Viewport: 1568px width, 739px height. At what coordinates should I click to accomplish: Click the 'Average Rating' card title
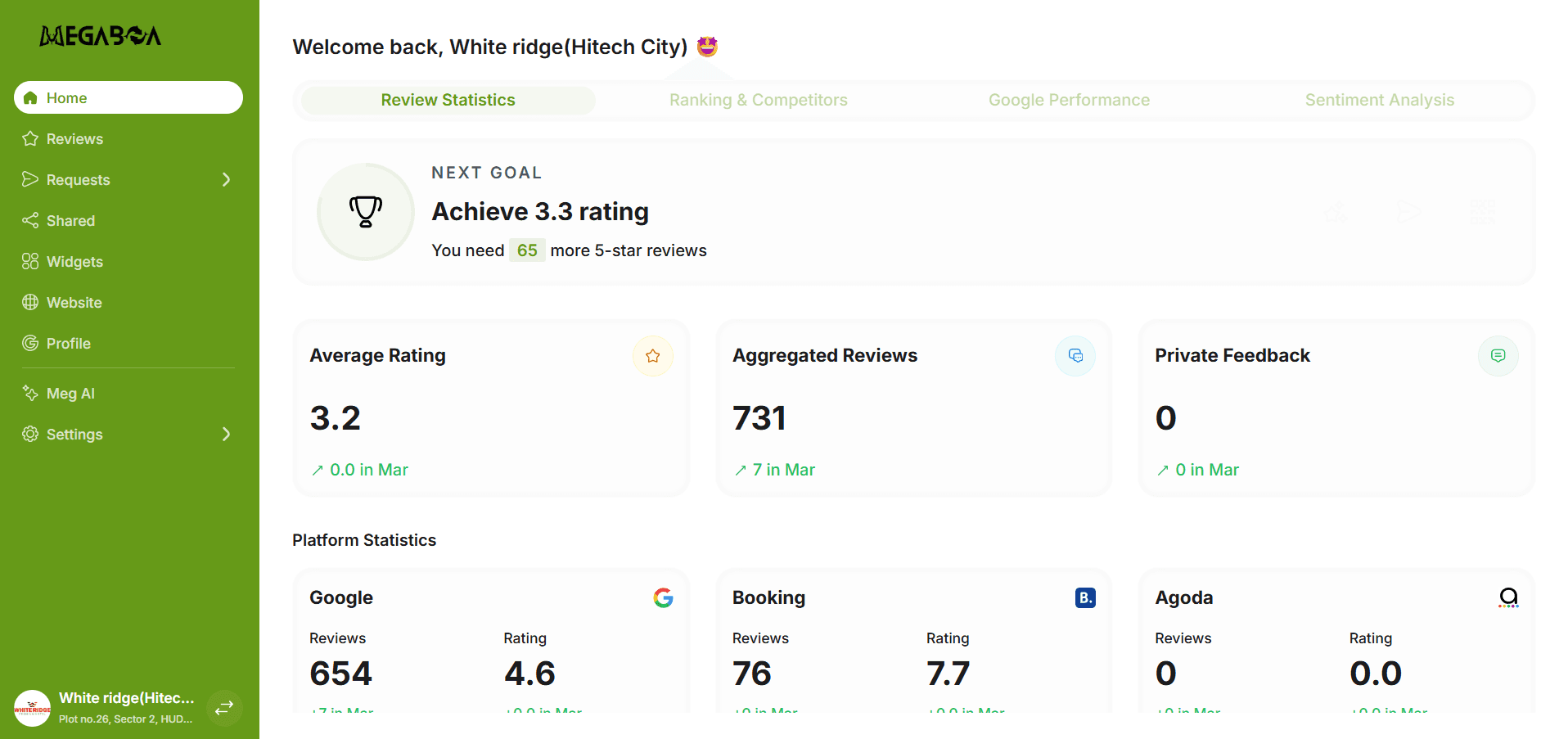pyautogui.click(x=378, y=355)
